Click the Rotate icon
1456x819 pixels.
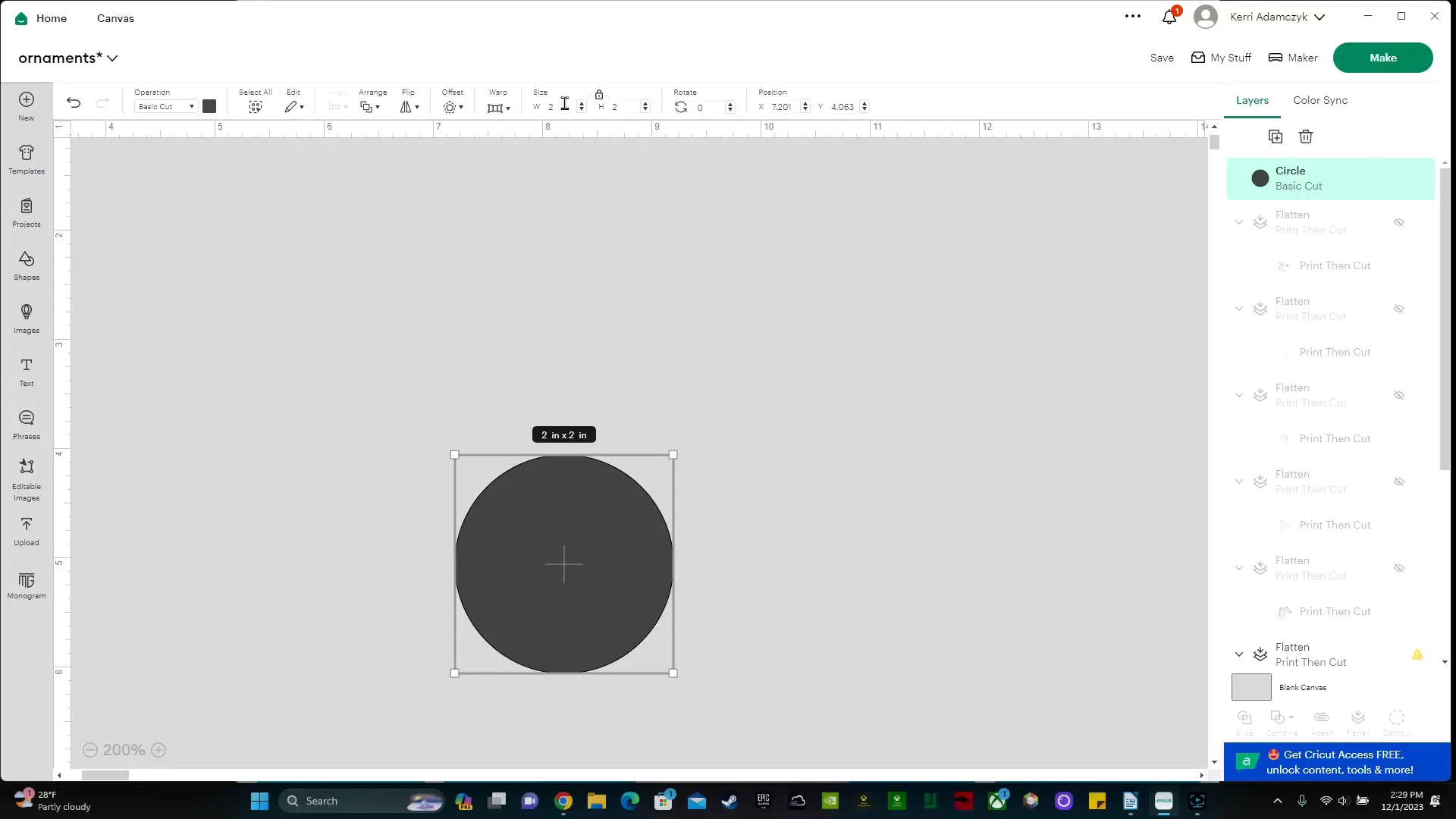click(x=681, y=107)
